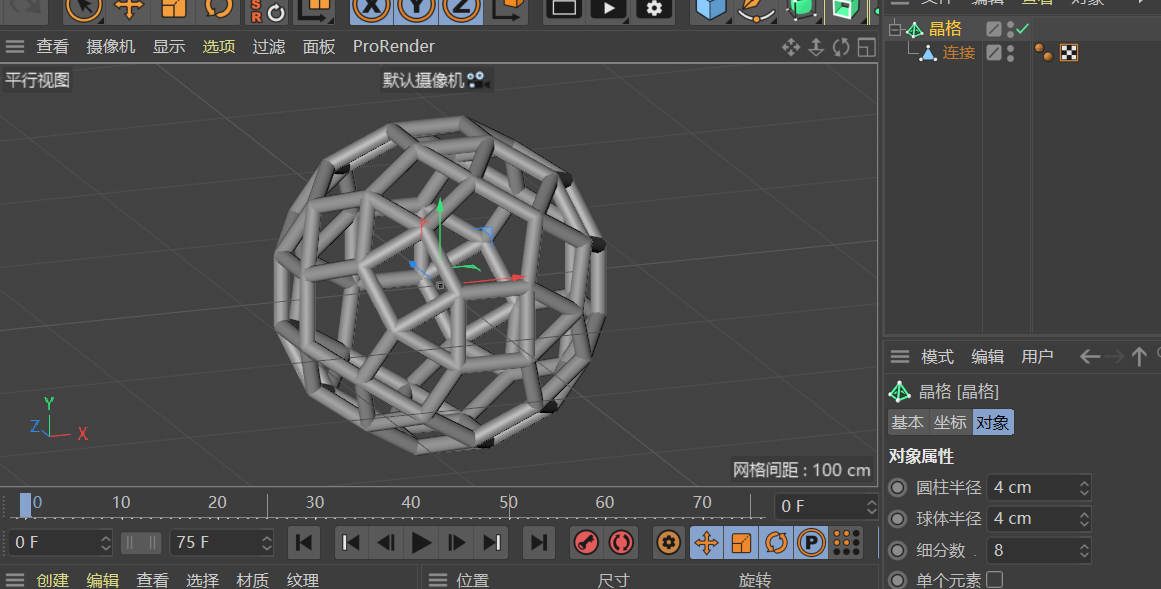Viewport: 1161px width, 589px height.
Task: Open the render settings gear icon
Action: 654,9
